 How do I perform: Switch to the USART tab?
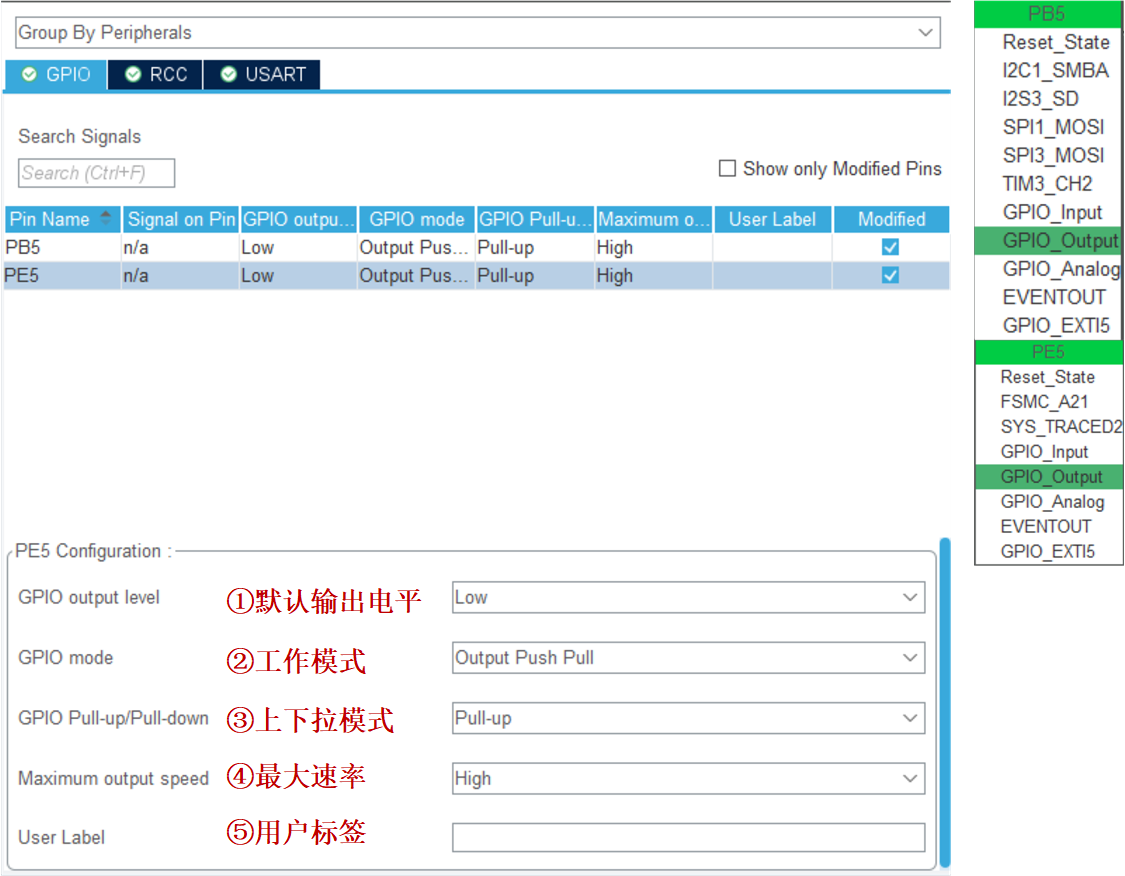point(262,75)
